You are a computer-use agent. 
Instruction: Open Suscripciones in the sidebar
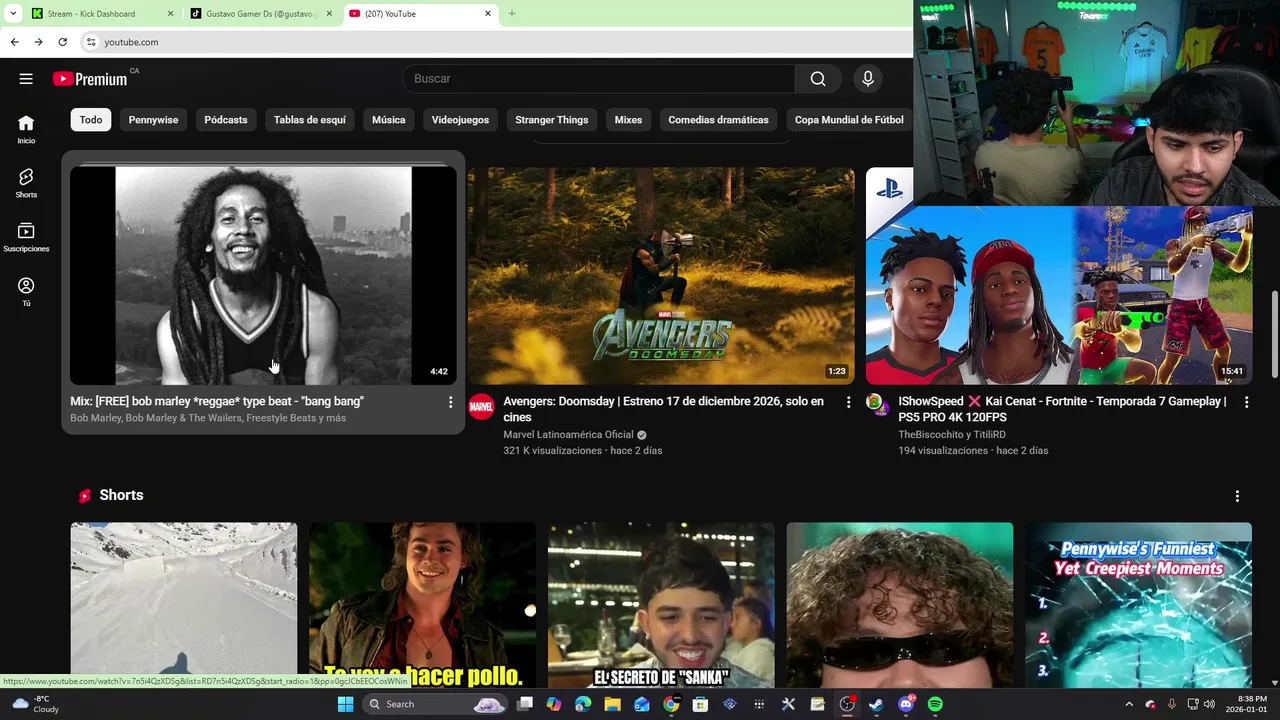pos(26,237)
